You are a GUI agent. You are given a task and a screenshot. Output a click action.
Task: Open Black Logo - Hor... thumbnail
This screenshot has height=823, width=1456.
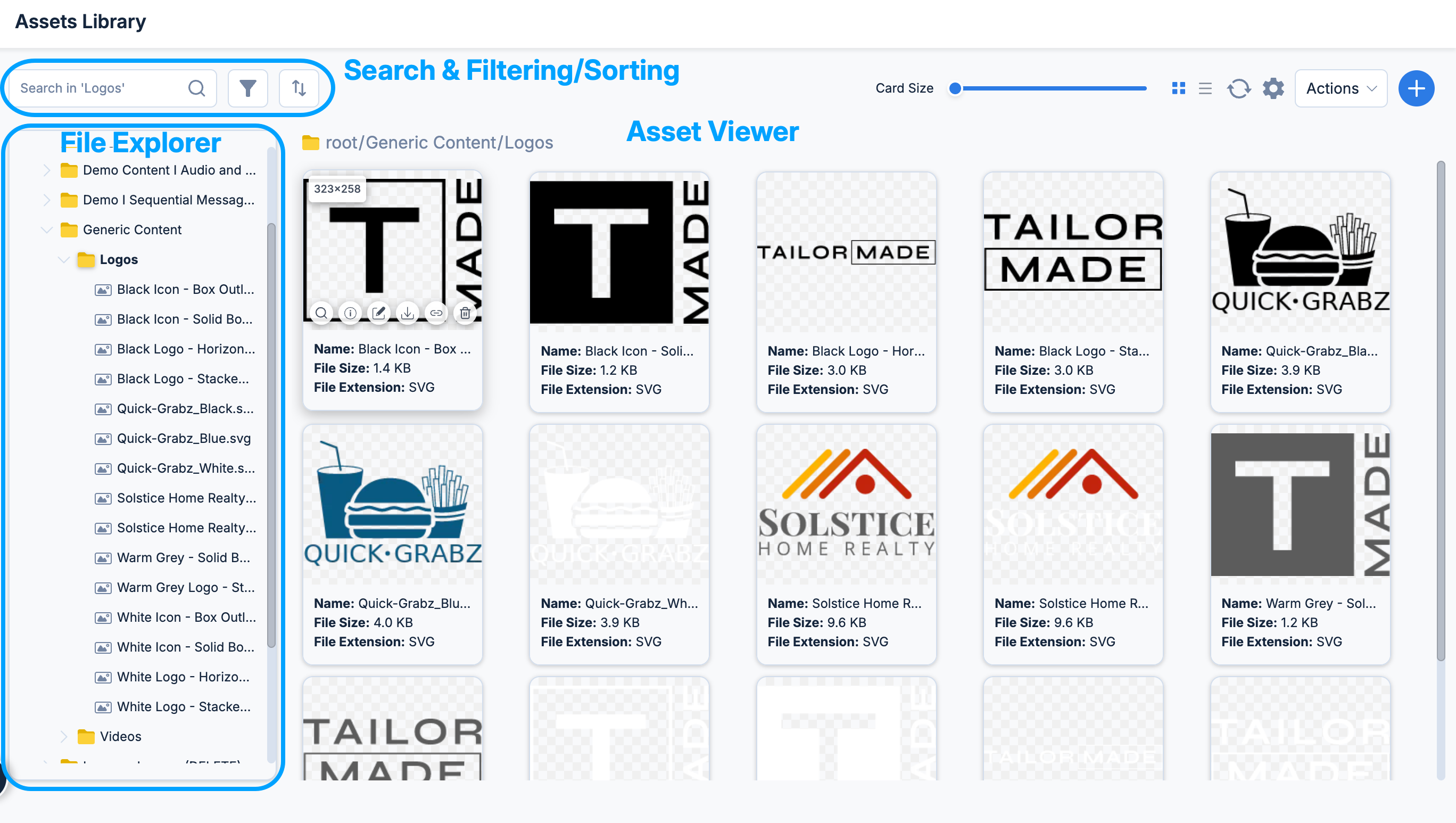(x=846, y=252)
